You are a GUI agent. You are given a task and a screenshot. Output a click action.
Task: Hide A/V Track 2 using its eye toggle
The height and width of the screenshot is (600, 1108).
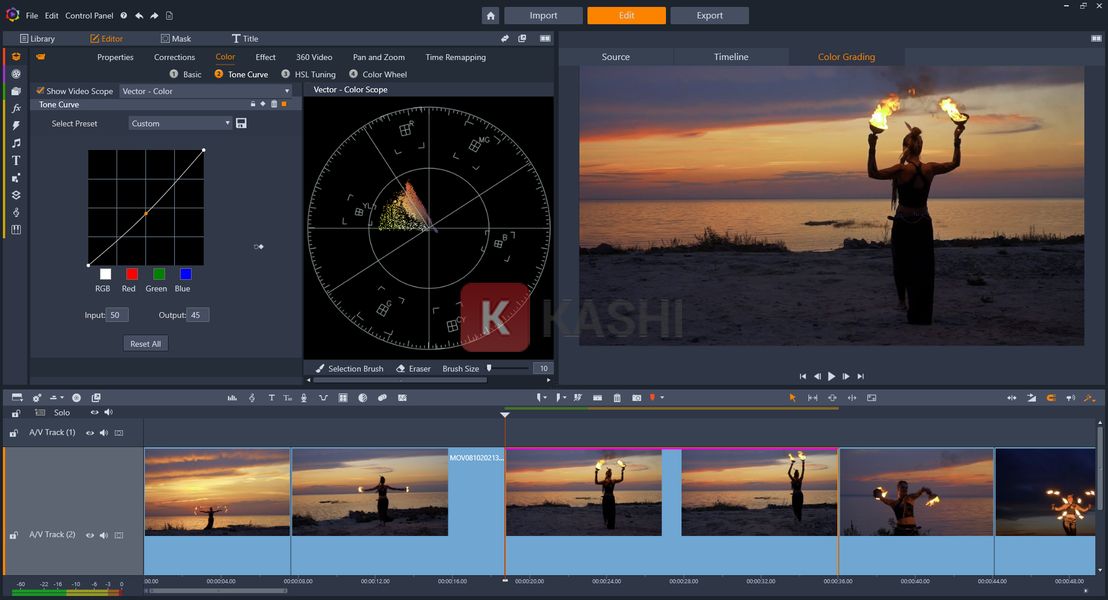click(x=89, y=534)
